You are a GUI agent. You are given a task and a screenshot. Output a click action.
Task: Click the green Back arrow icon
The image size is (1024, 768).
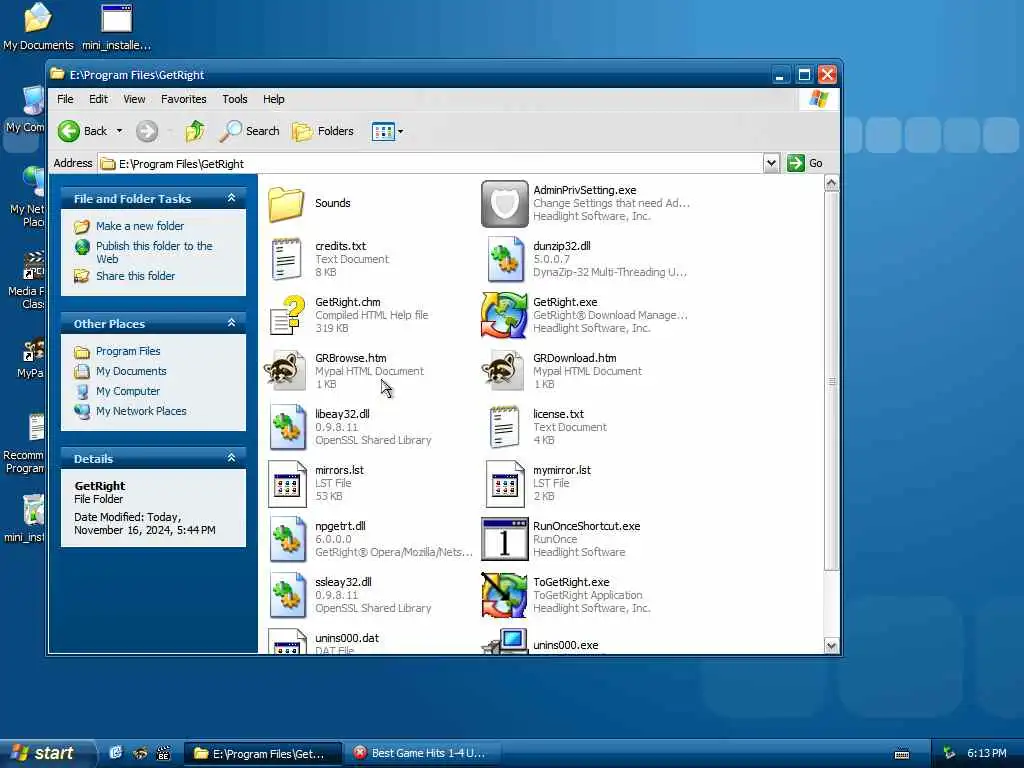[69, 131]
